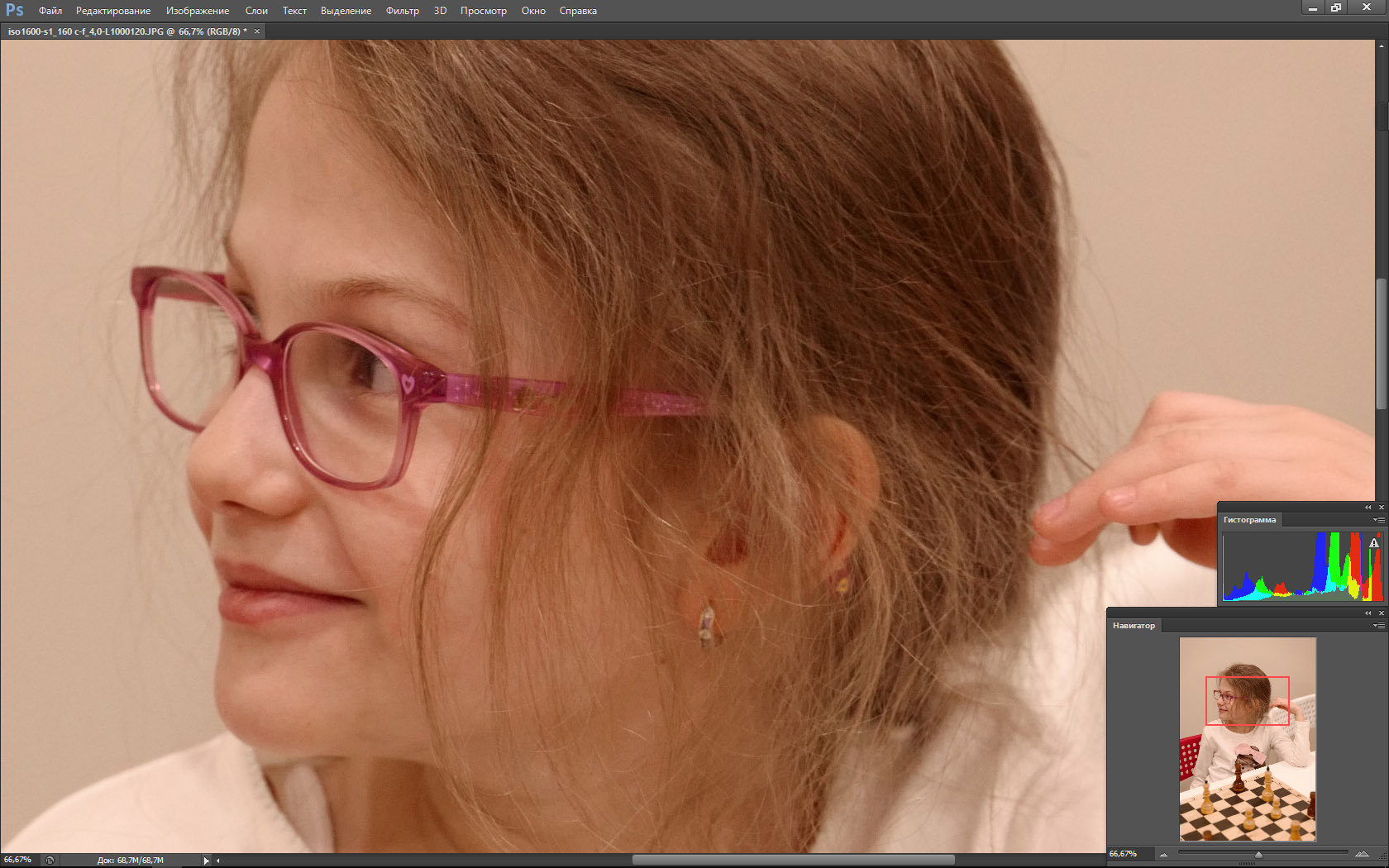Minimize the Photoshop window
Screen dimensions: 1389x868
(1312, 7)
